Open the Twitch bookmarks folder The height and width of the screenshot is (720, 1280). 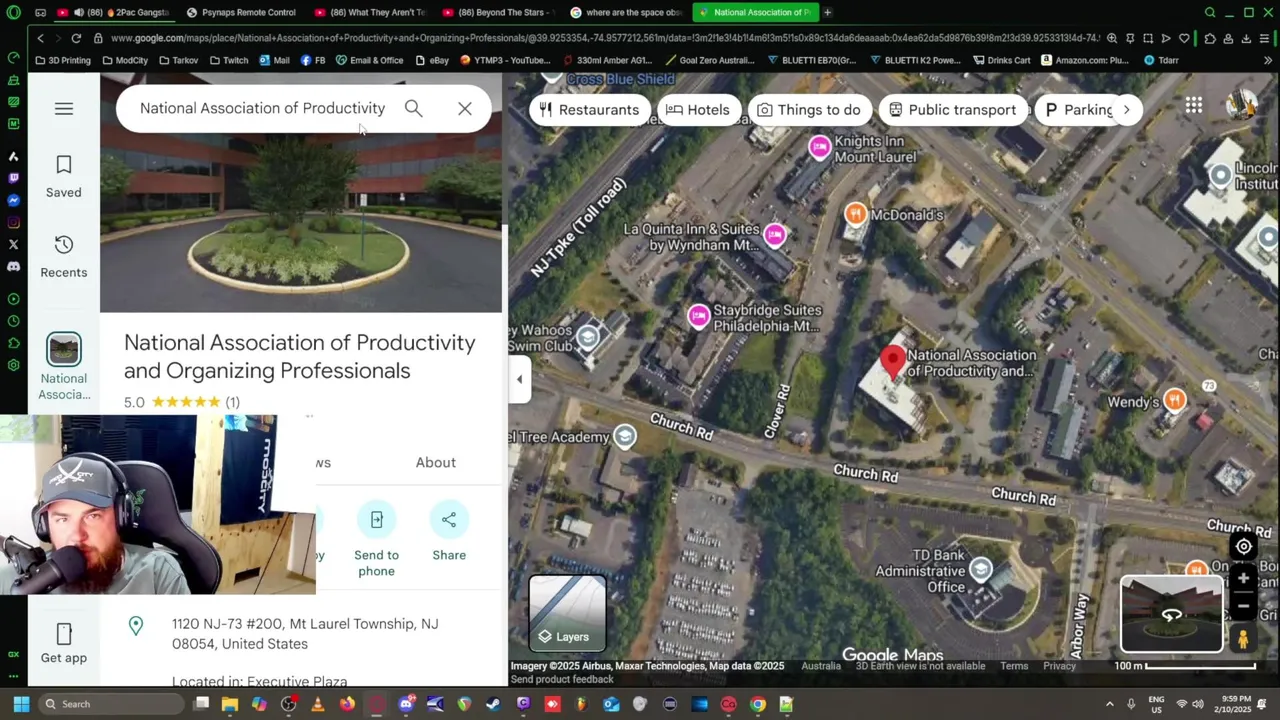point(229,60)
